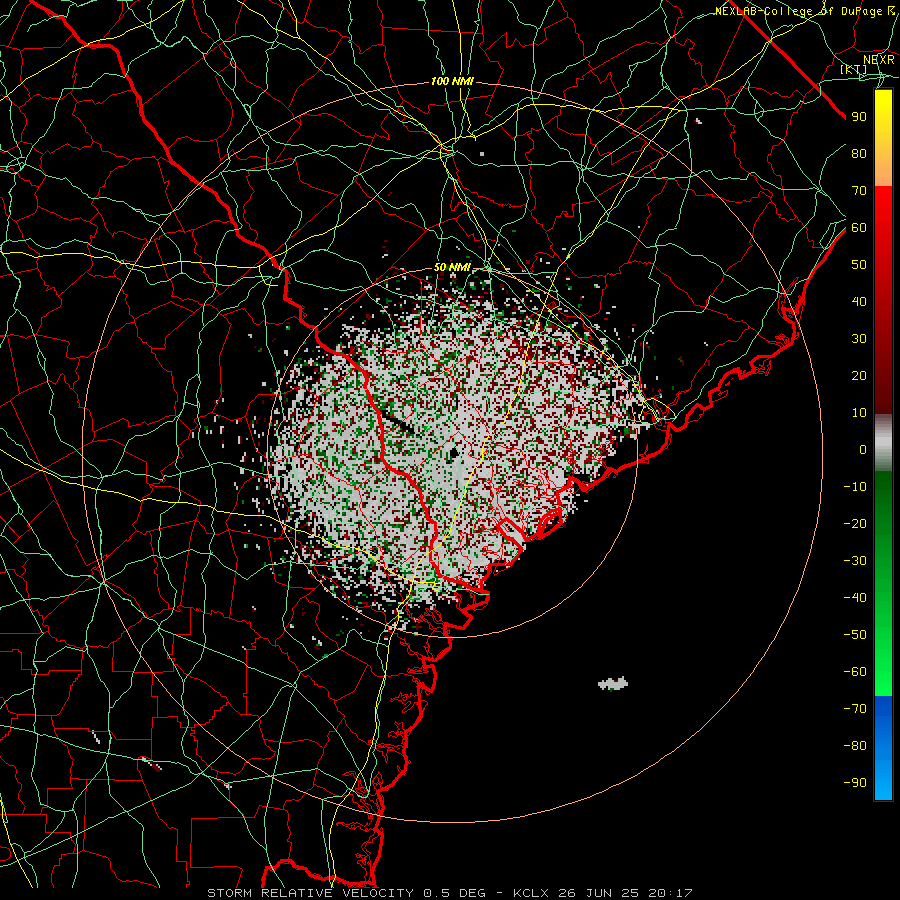
Task: Select the -60 value on velocity scale
Action: click(855, 672)
